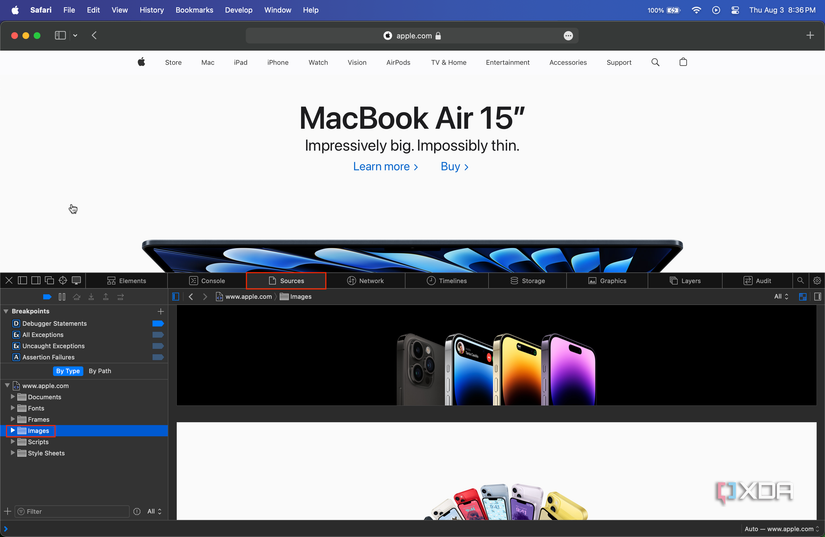Hide the navigation sidebar in Sources
Viewport: 825px width, 537px height.
click(x=176, y=297)
